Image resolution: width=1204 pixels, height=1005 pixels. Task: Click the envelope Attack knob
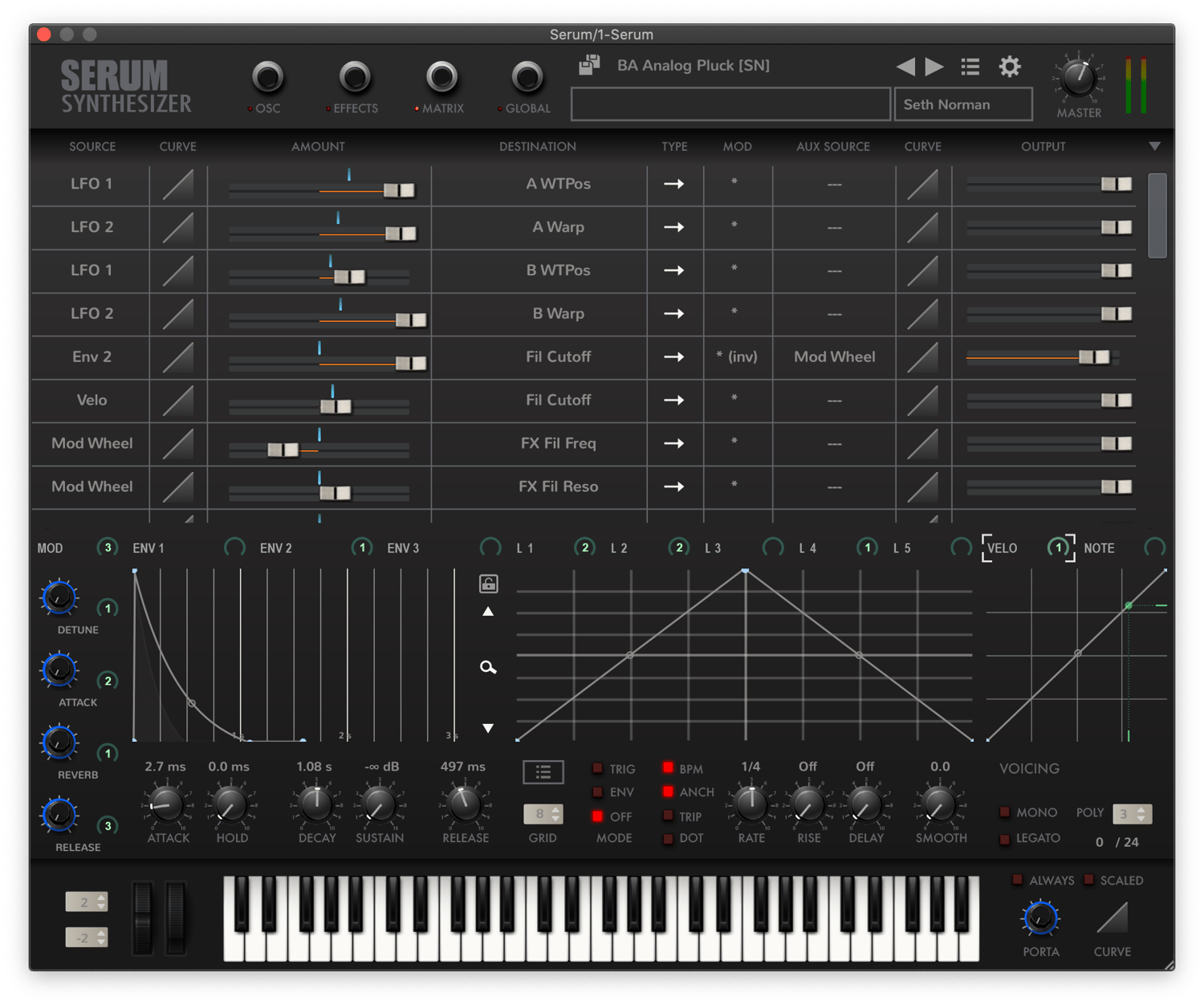pyautogui.click(x=167, y=805)
